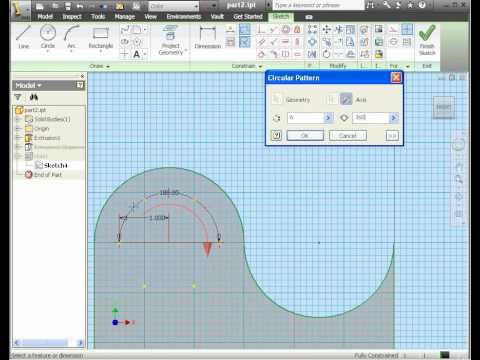This screenshot has width=480, height=360.
Task: Click Cancel in Circular Pattern dialog
Action: (x=348, y=136)
